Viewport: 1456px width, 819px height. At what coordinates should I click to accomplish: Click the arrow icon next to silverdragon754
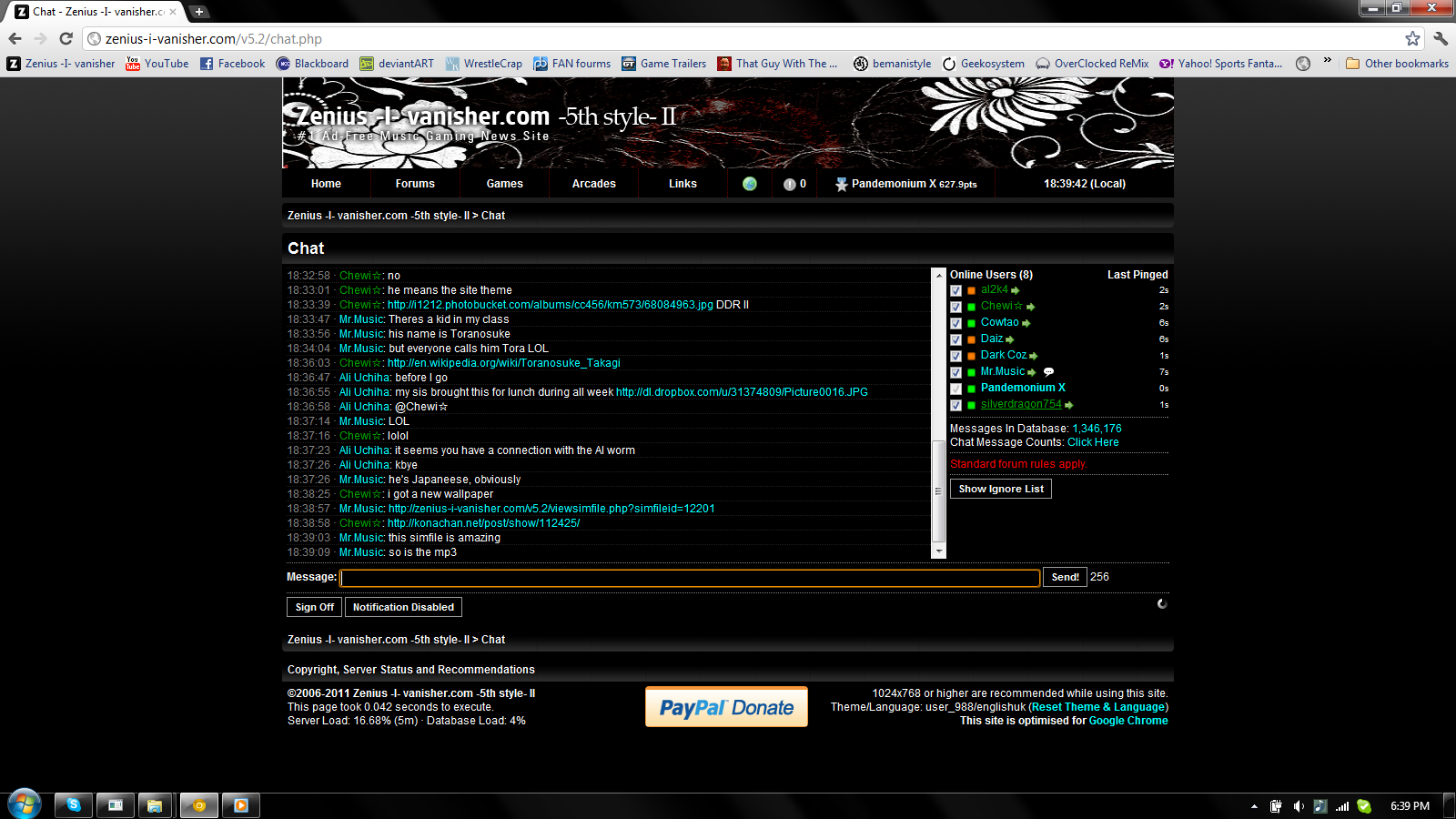coord(1069,405)
